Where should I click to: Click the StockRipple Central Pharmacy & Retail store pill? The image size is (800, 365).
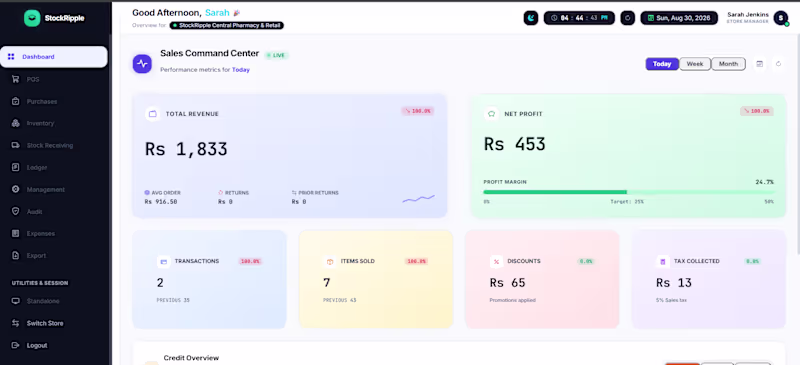pos(227,25)
